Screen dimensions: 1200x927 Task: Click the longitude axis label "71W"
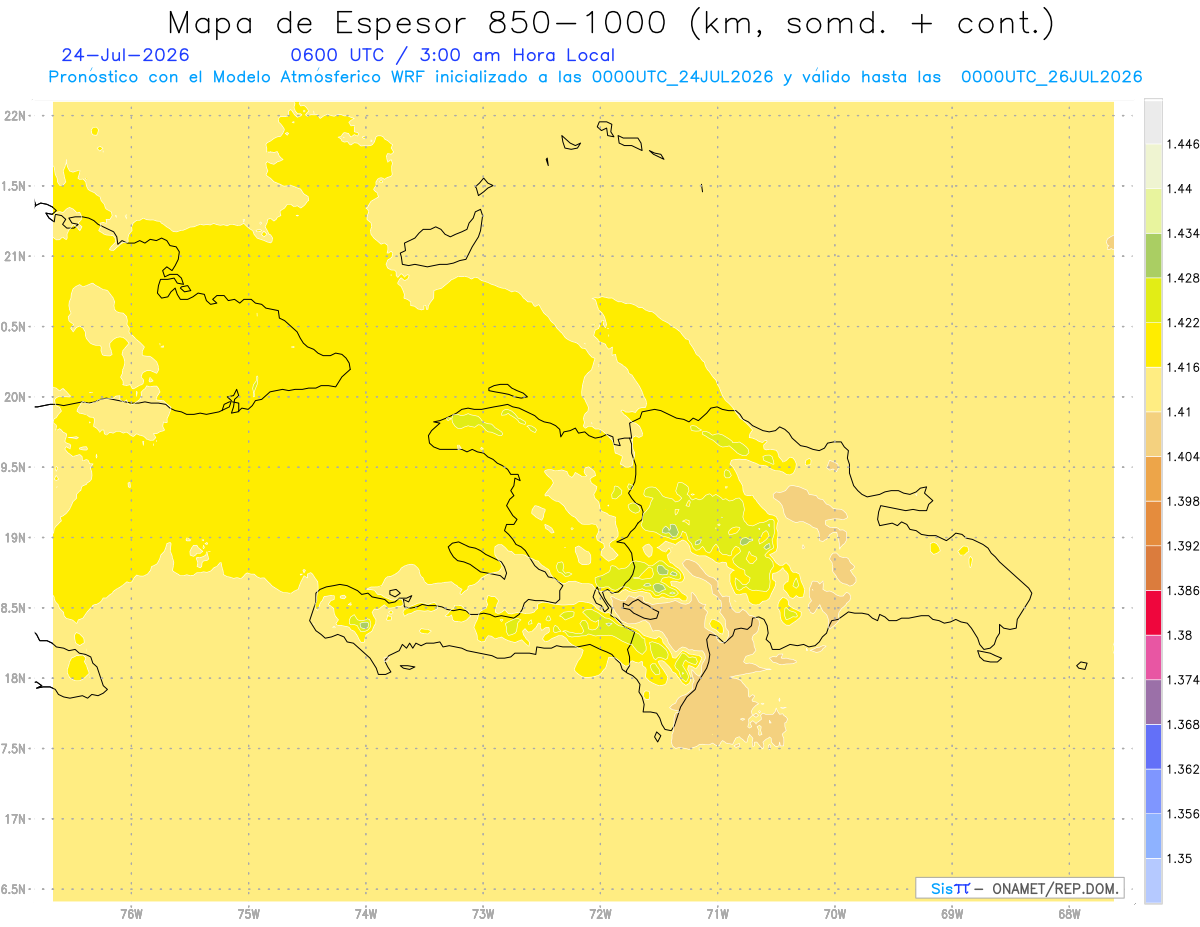pyautogui.click(x=717, y=914)
